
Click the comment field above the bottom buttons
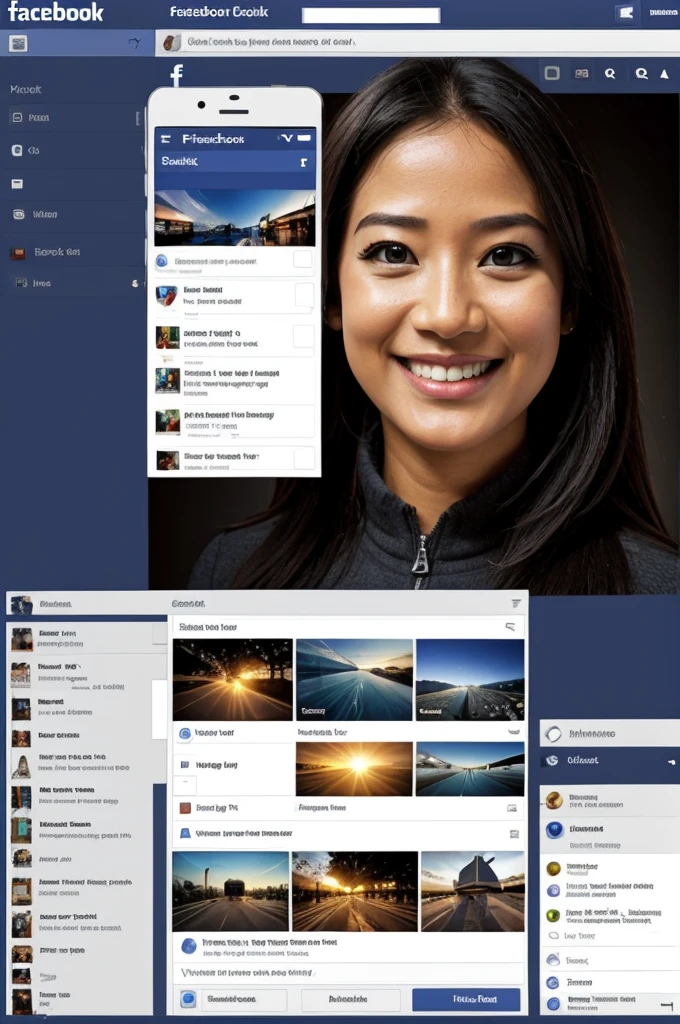348,973
